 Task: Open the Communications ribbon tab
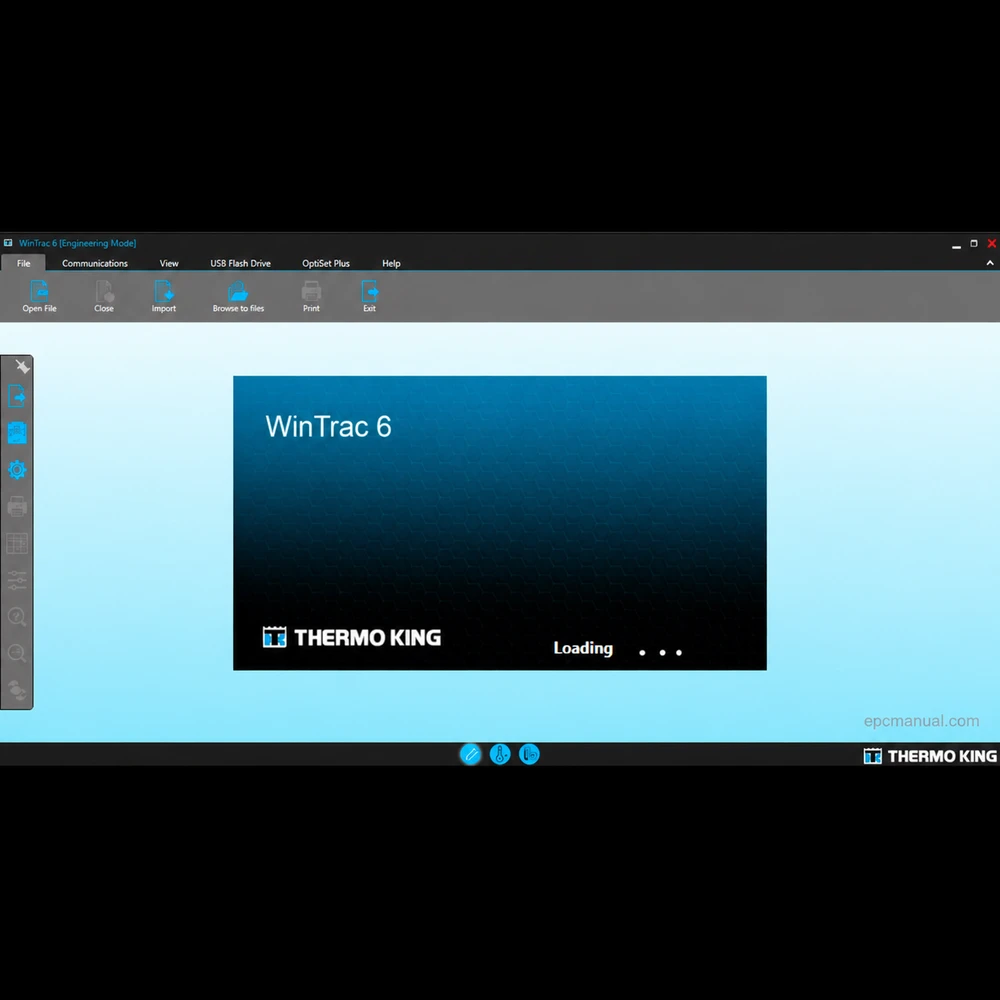point(95,263)
